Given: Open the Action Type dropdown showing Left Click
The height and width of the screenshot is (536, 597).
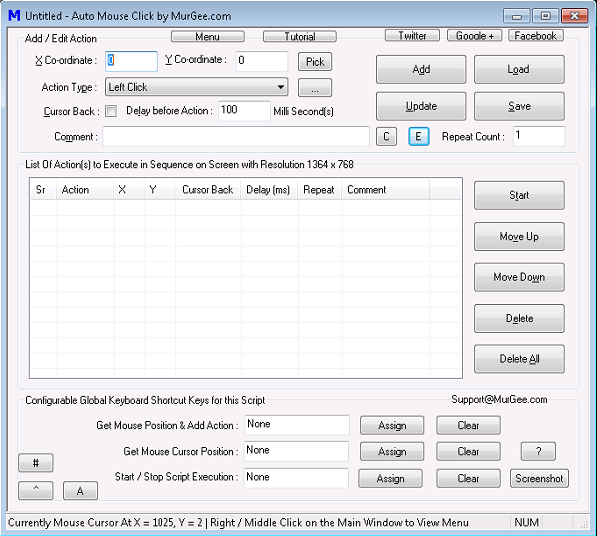Looking at the screenshot, I should (x=196, y=87).
